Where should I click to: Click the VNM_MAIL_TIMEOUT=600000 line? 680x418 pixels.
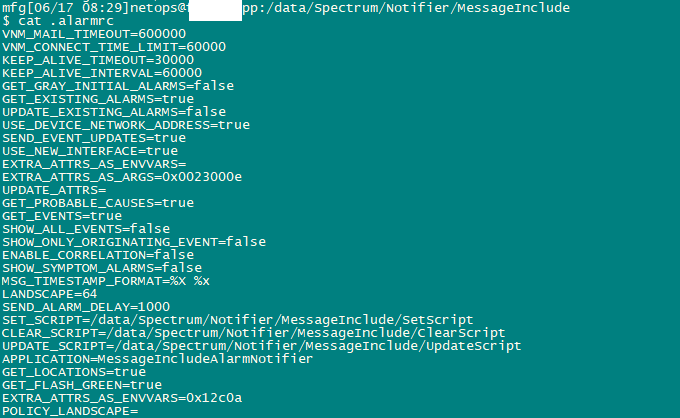click(x=94, y=34)
